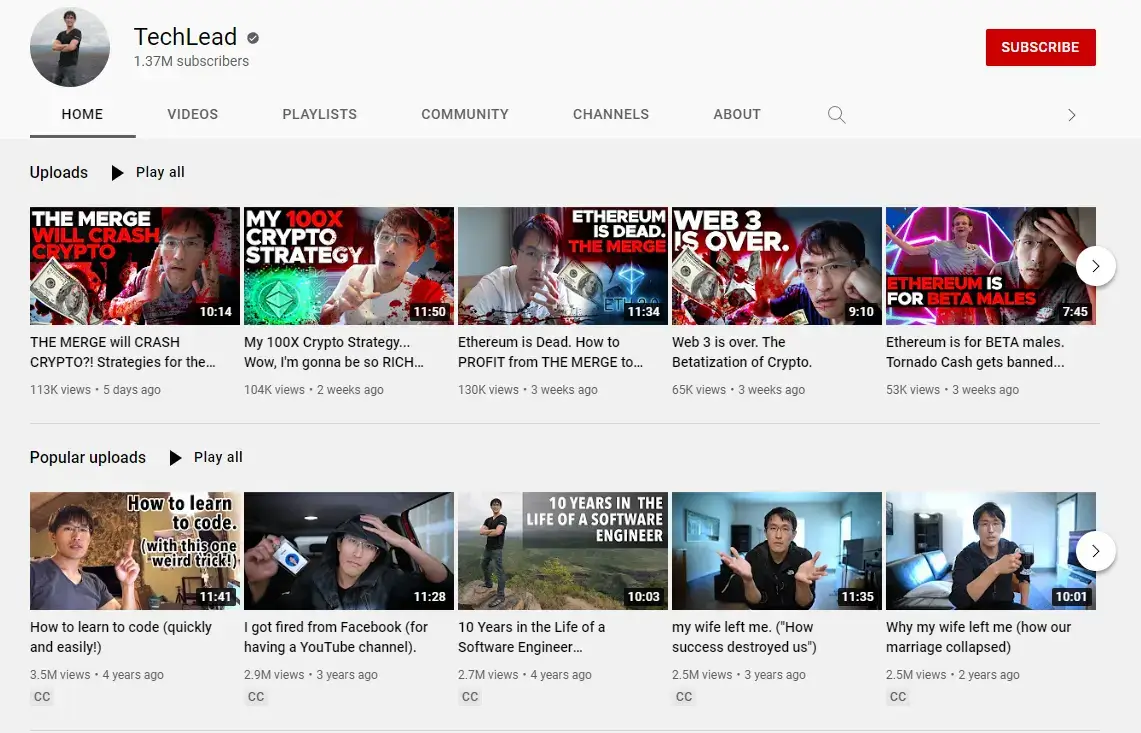Click the TechLead channel name
The width and height of the screenshot is (1141, 733).
[x=186, y=36]
